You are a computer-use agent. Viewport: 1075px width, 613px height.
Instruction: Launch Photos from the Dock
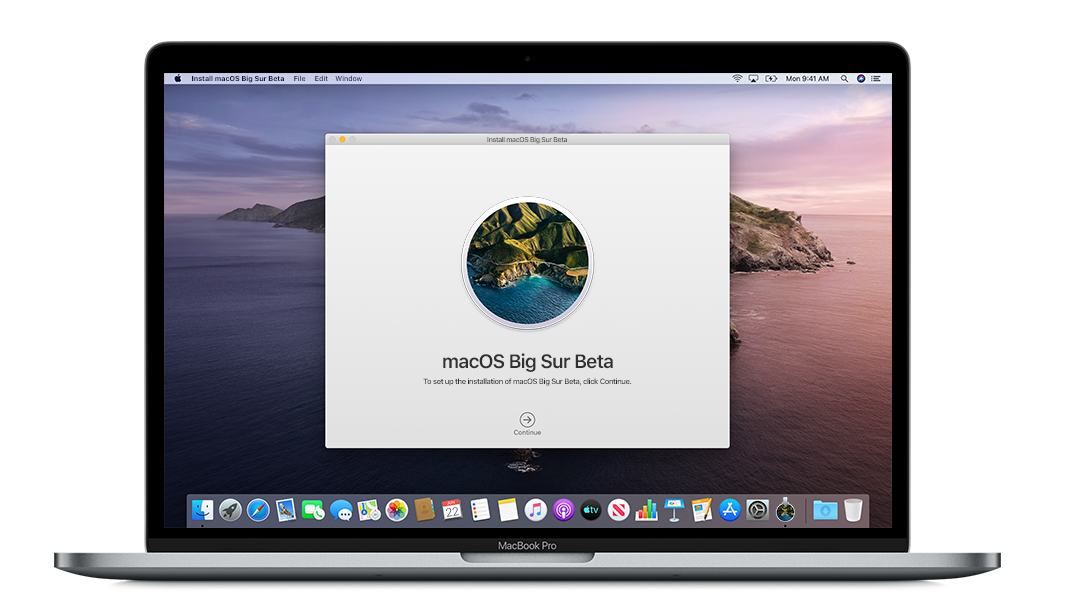coord(397,510)
